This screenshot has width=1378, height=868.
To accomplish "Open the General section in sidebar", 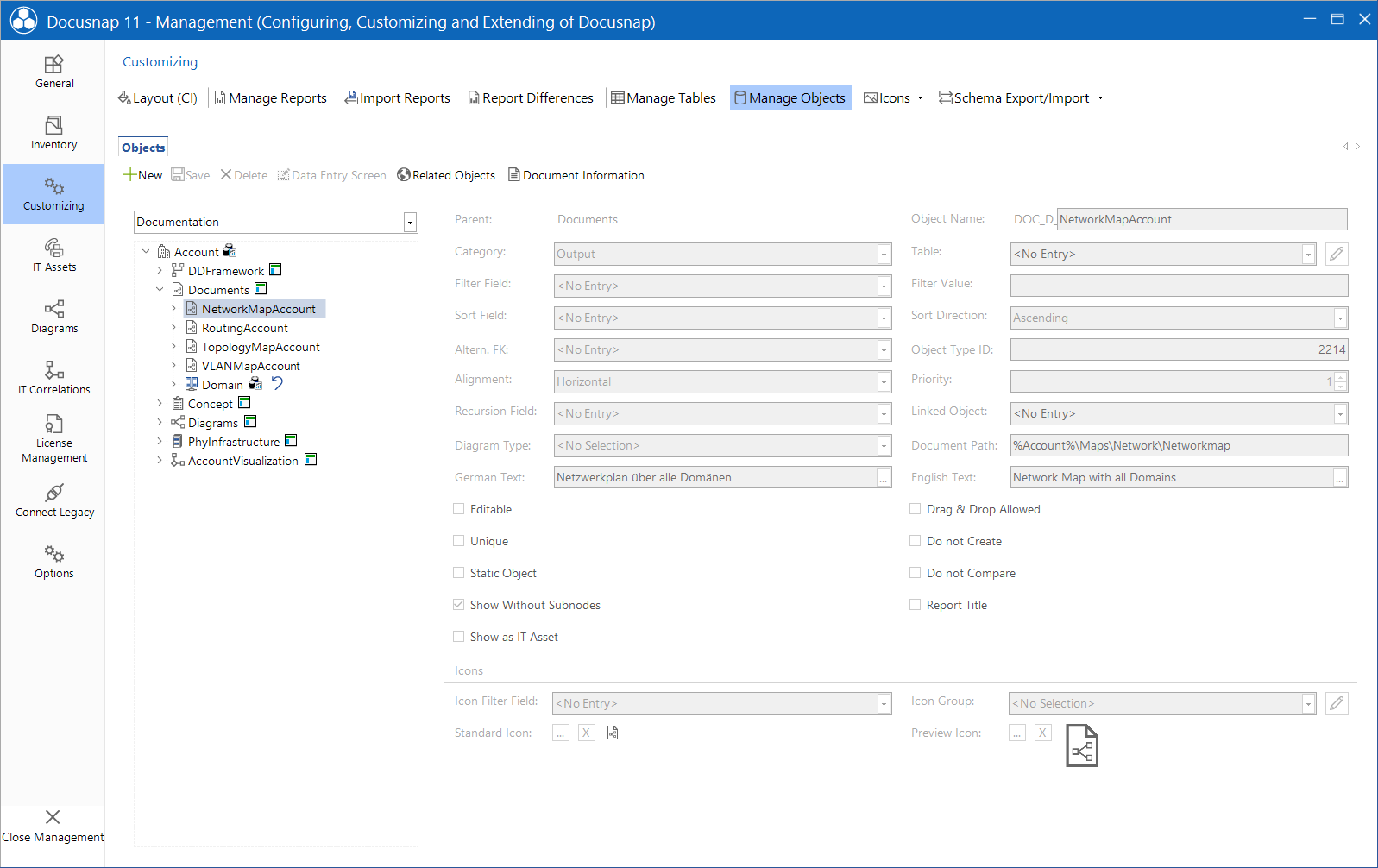I will pos(53,72).
